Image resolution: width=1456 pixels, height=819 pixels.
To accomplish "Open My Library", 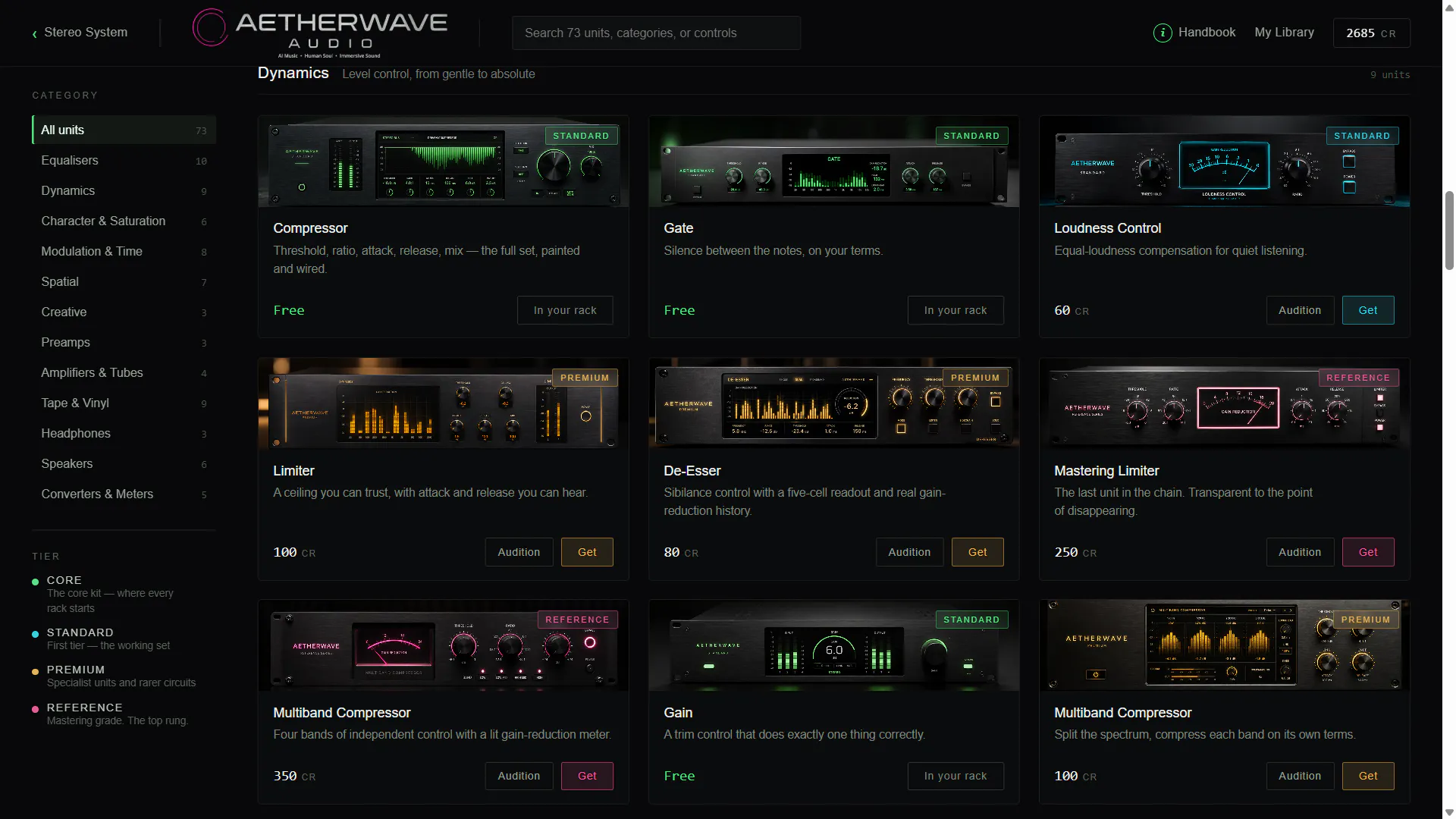I will click(x=1284, y=33).
